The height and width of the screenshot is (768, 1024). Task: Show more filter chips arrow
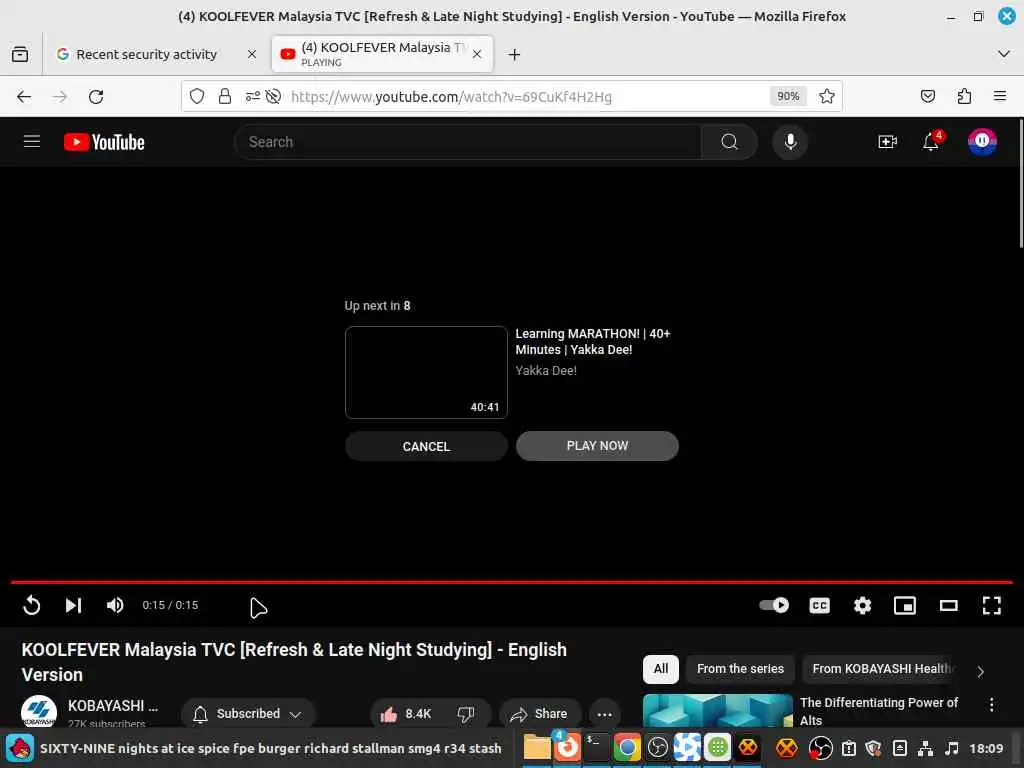(980, 671)
